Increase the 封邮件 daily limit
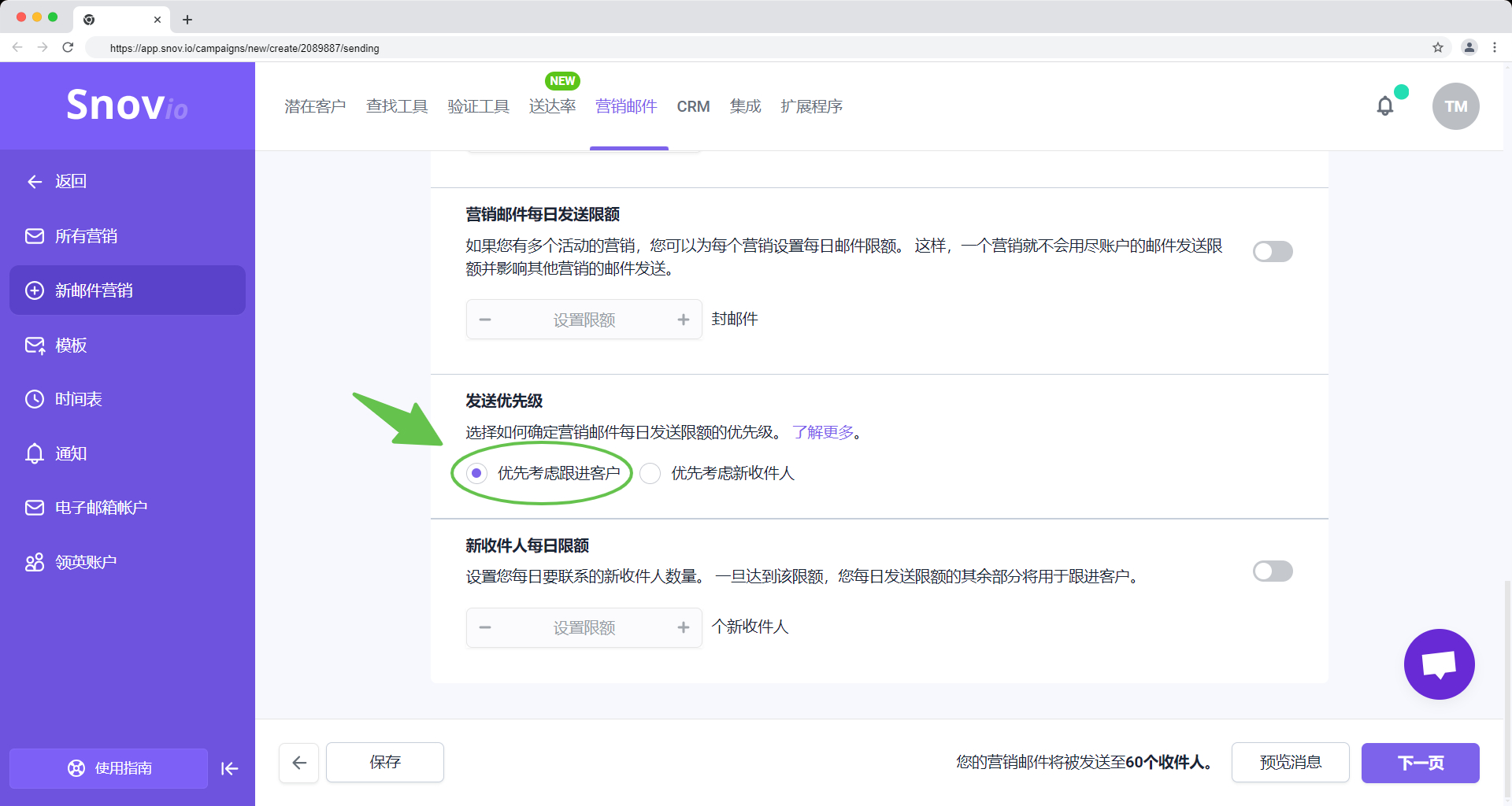 click(x=683, y=320)
